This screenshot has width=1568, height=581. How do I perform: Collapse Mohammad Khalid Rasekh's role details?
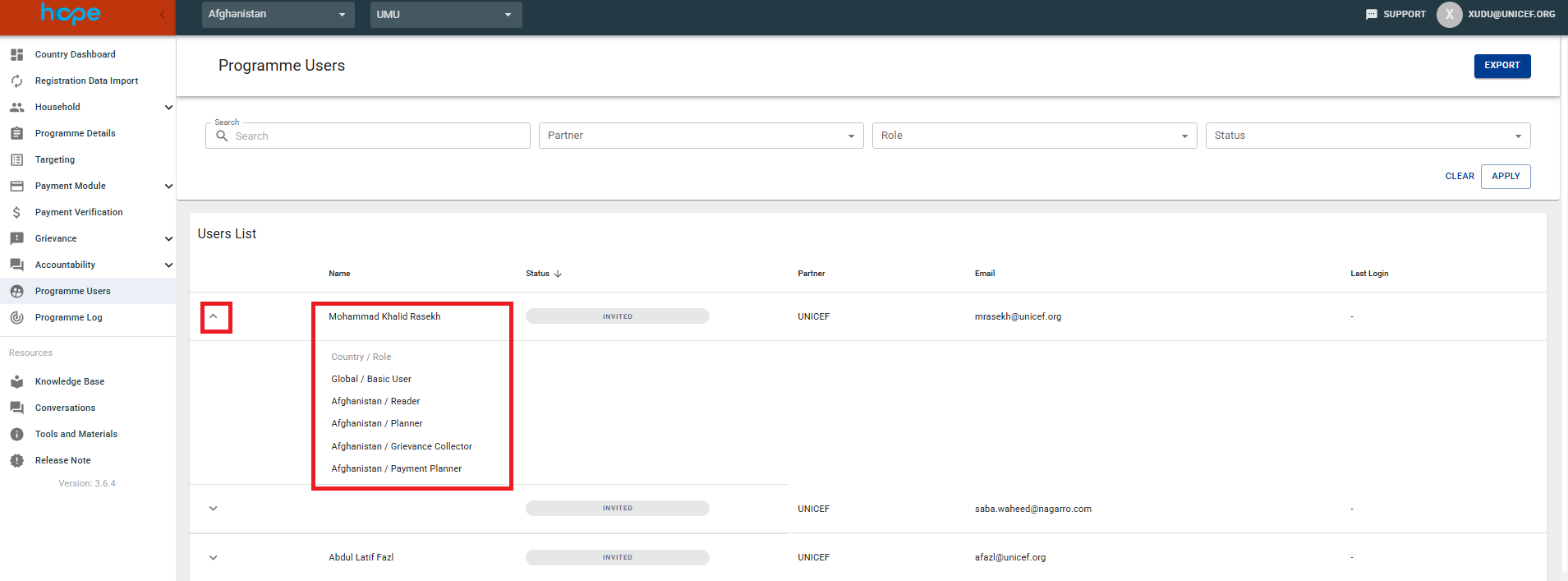click(x=214, y=316)
